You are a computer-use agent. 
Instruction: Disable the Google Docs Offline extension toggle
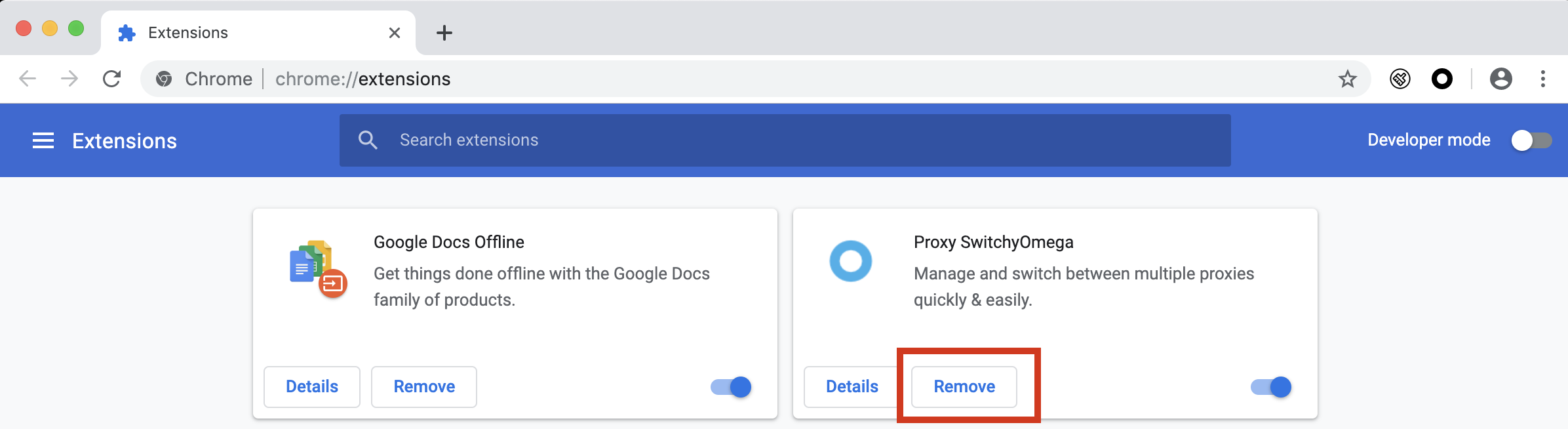tap(731, 387)
